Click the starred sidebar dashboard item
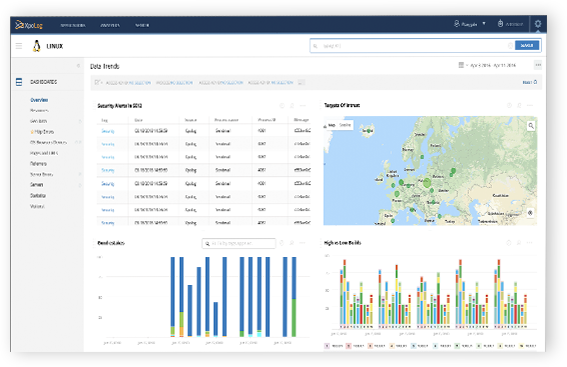Screen dimensions: 567x367 [42, 132]
